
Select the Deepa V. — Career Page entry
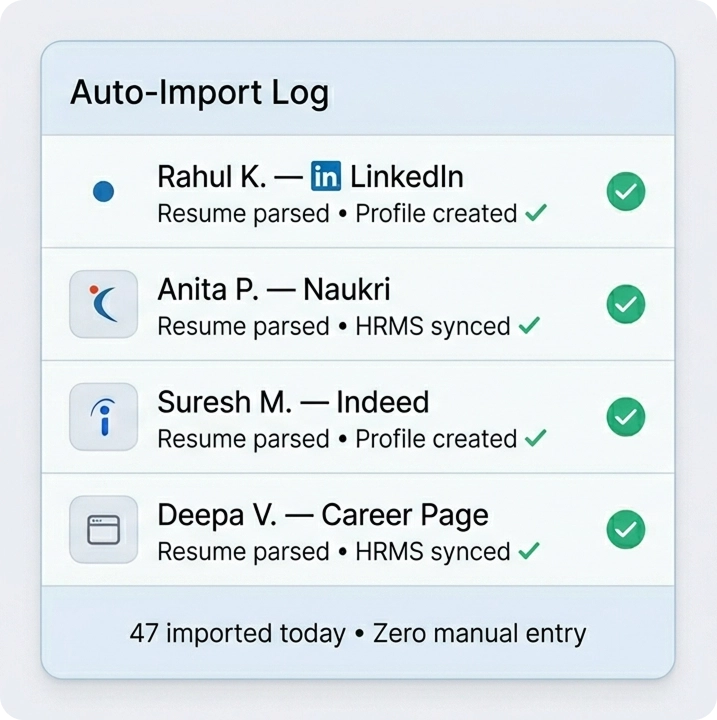coord(322,516)
